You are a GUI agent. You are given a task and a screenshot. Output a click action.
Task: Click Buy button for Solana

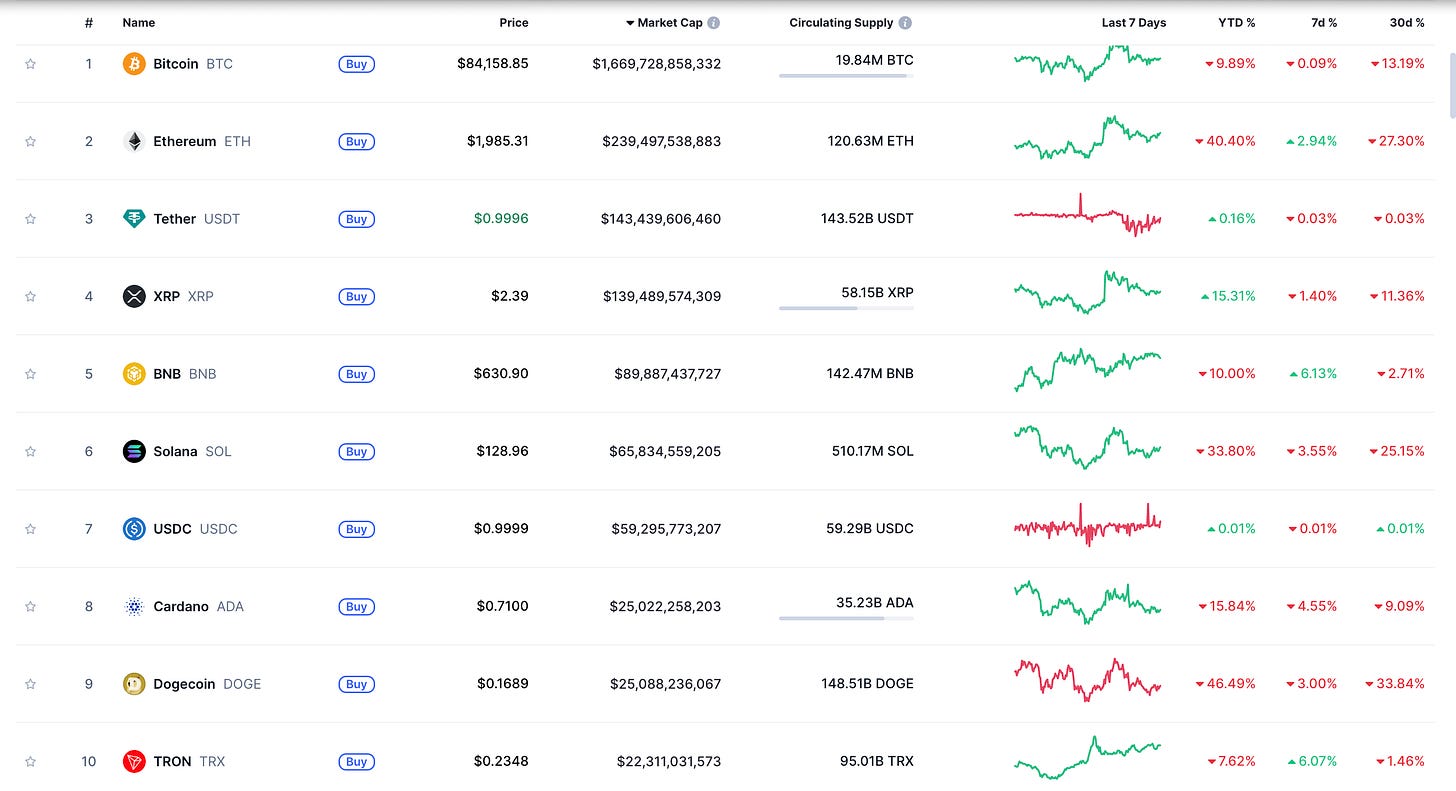[x=357, y=451]
